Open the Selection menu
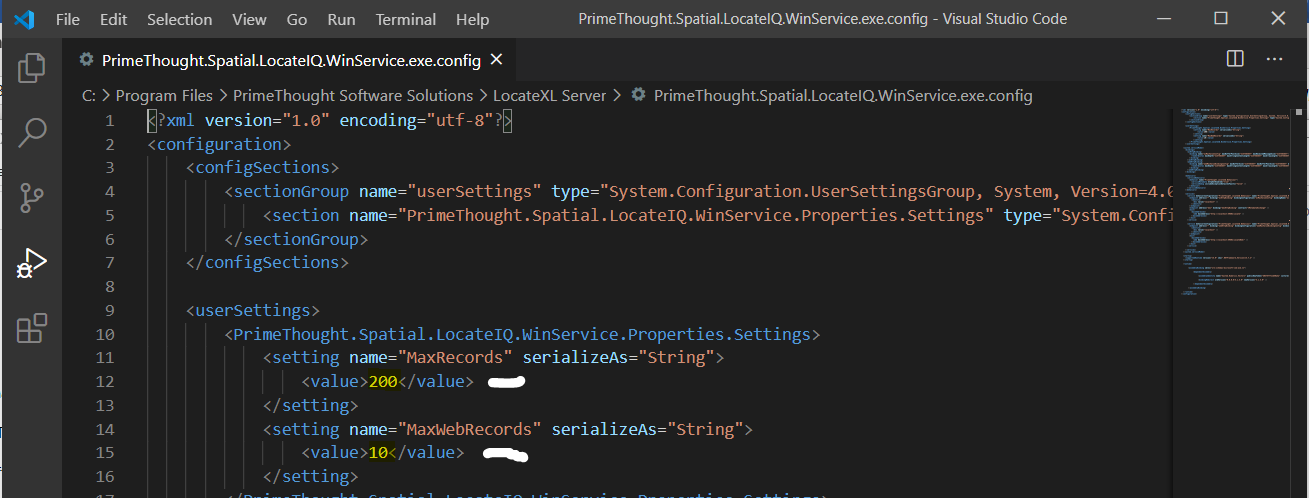 [179, 19]
